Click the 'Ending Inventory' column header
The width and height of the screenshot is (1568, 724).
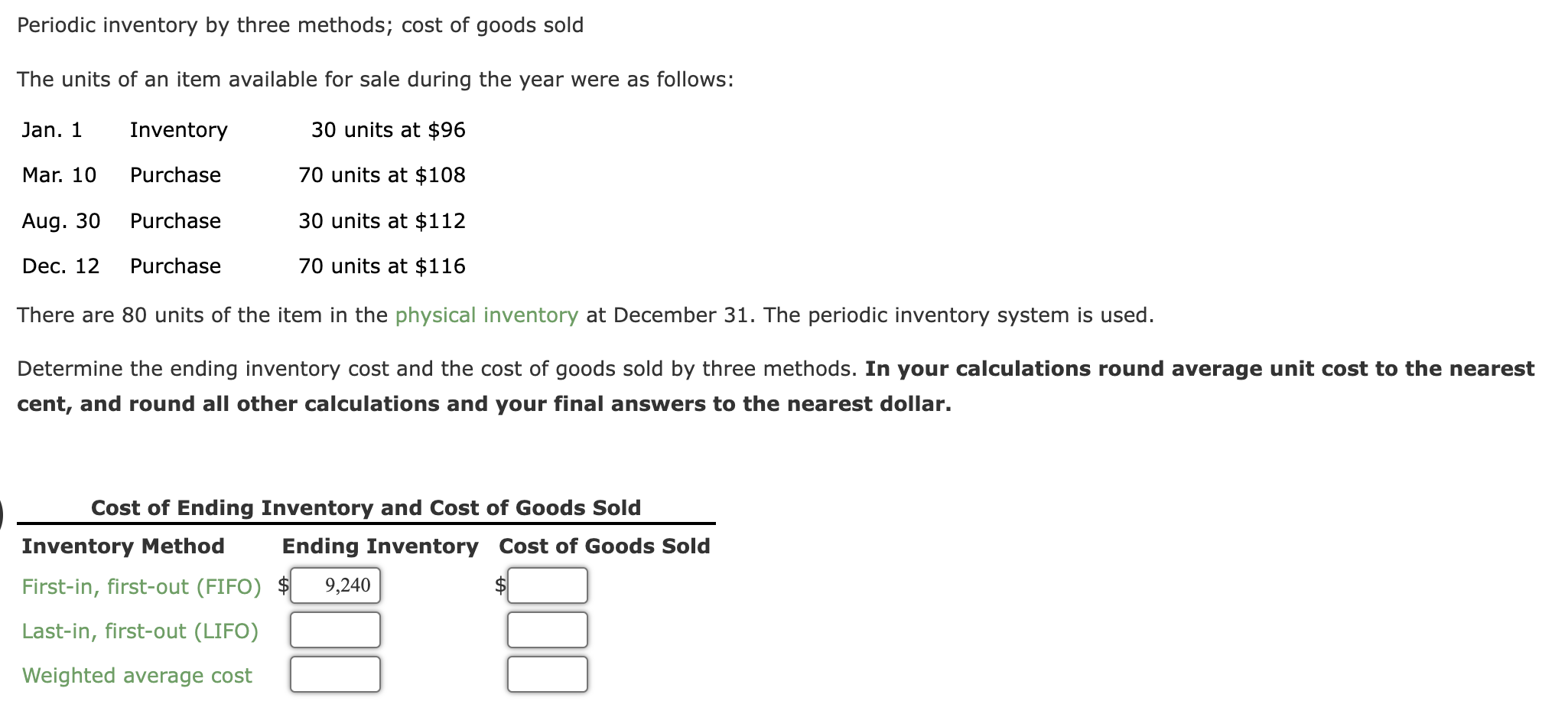[380, 546]
